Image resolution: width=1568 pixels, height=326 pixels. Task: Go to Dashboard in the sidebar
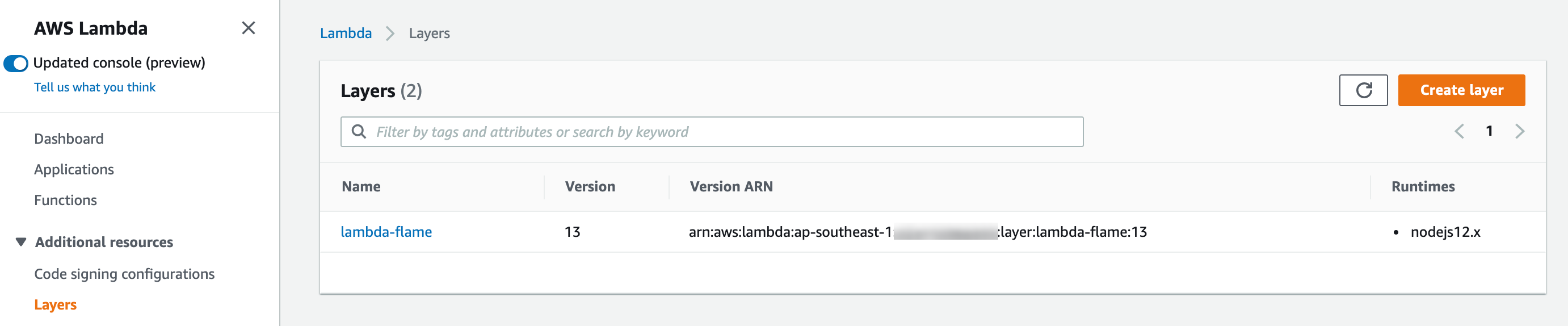coord(69,139)
